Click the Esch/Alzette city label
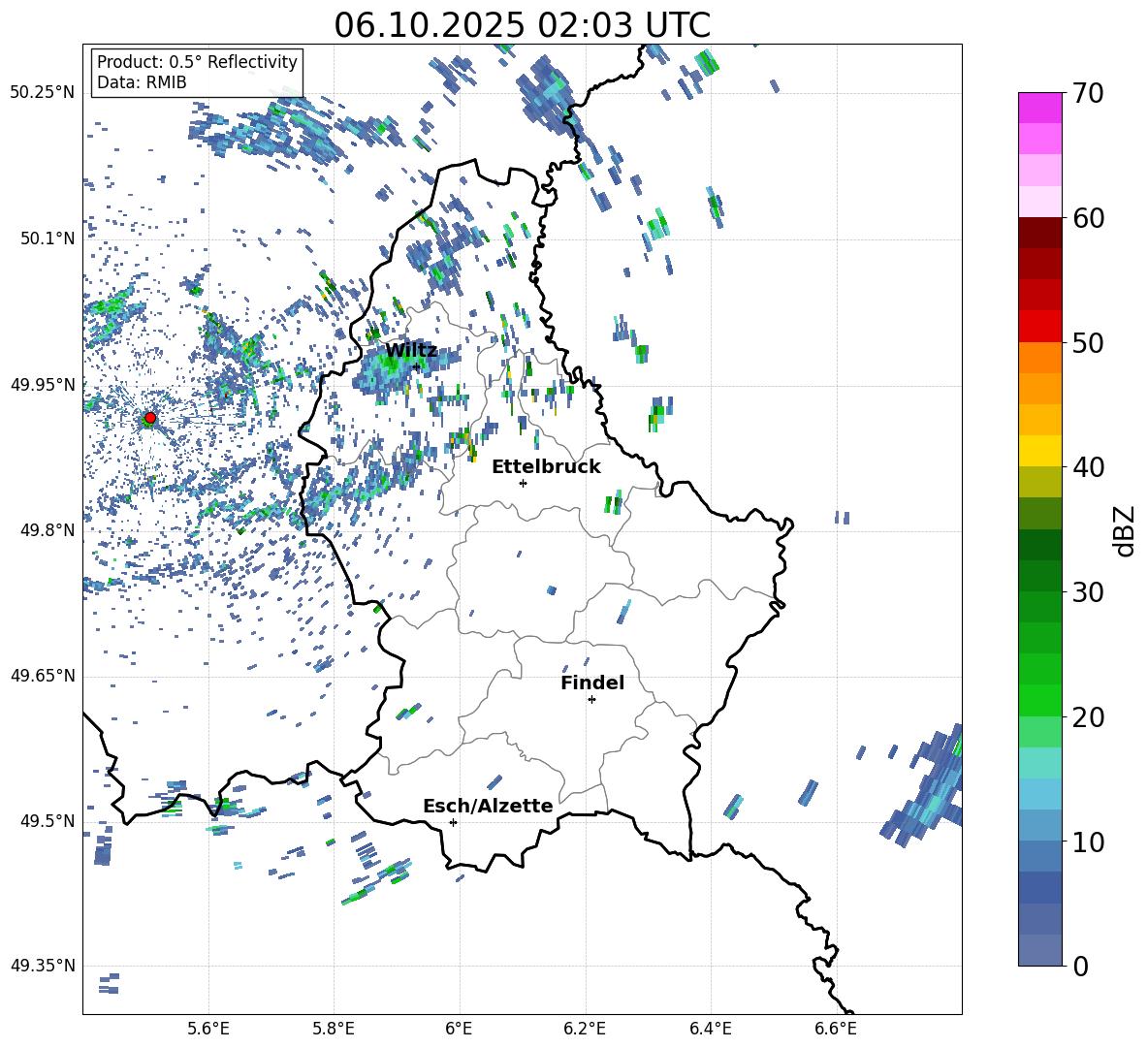The image size is (1148, 1048). pyautogui.click(x=488, y=806)
